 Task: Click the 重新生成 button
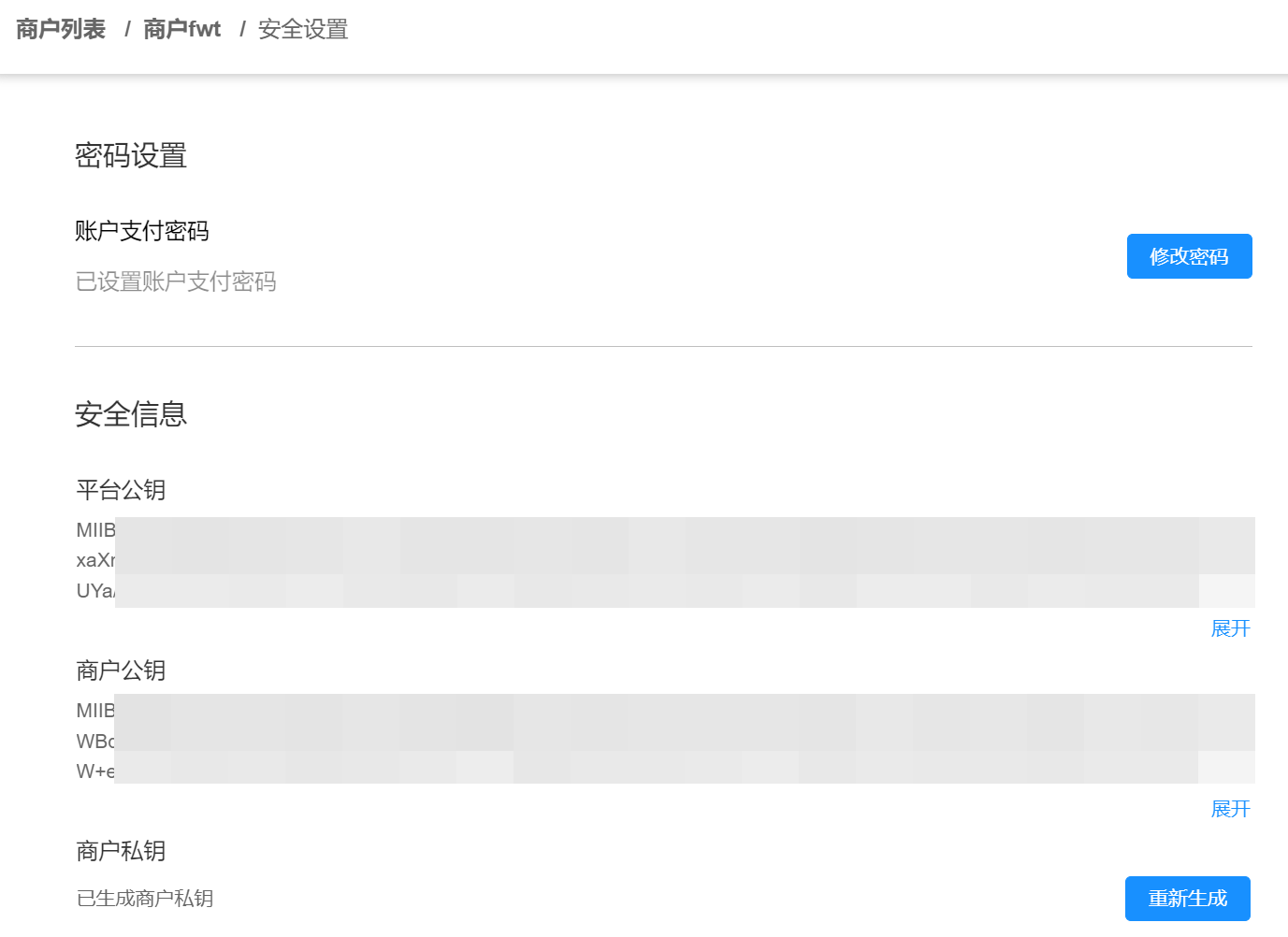point(1187,898)
